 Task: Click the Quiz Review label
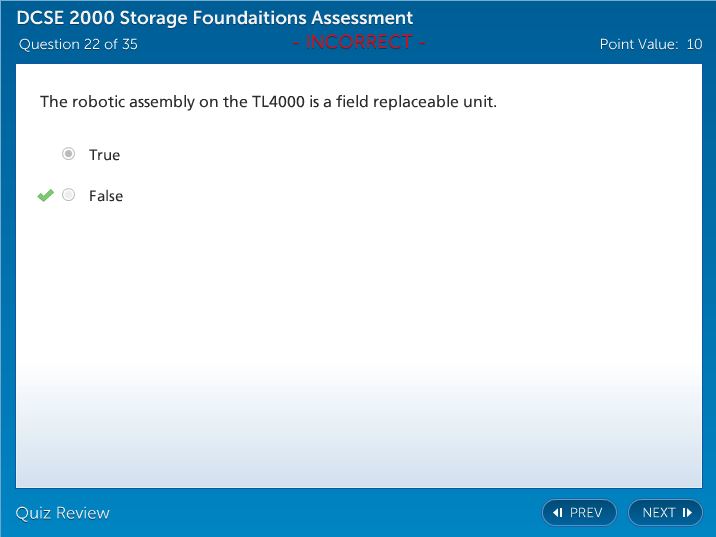coord(62,513)
